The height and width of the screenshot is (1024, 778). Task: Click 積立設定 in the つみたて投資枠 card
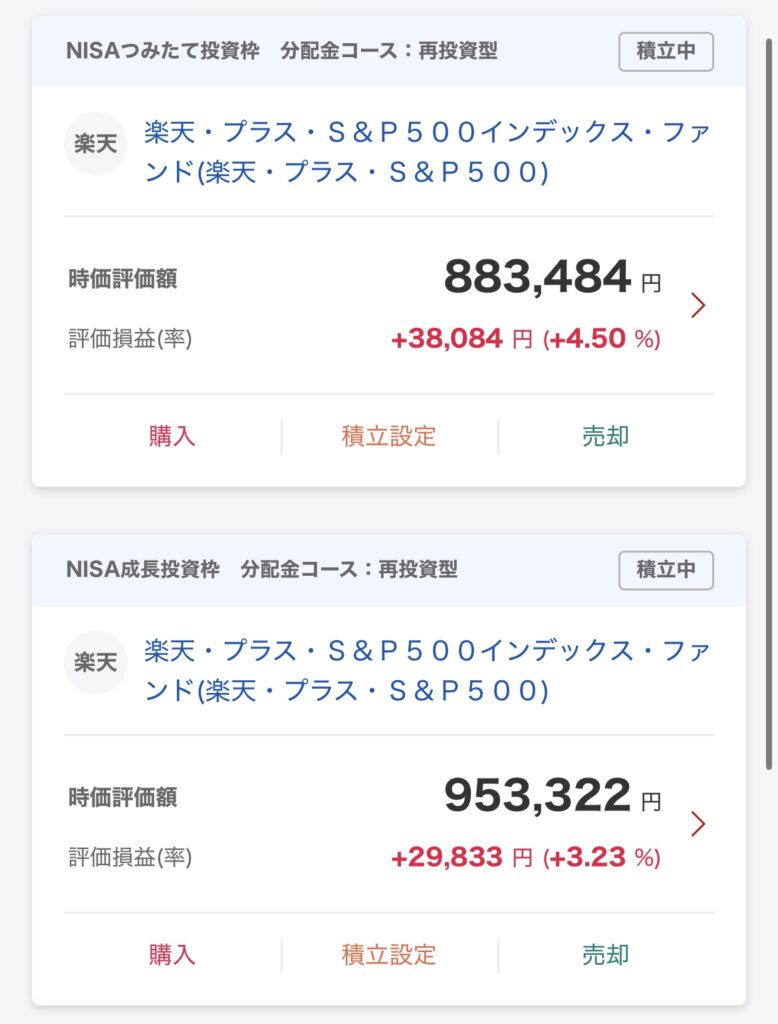(389, 436)
